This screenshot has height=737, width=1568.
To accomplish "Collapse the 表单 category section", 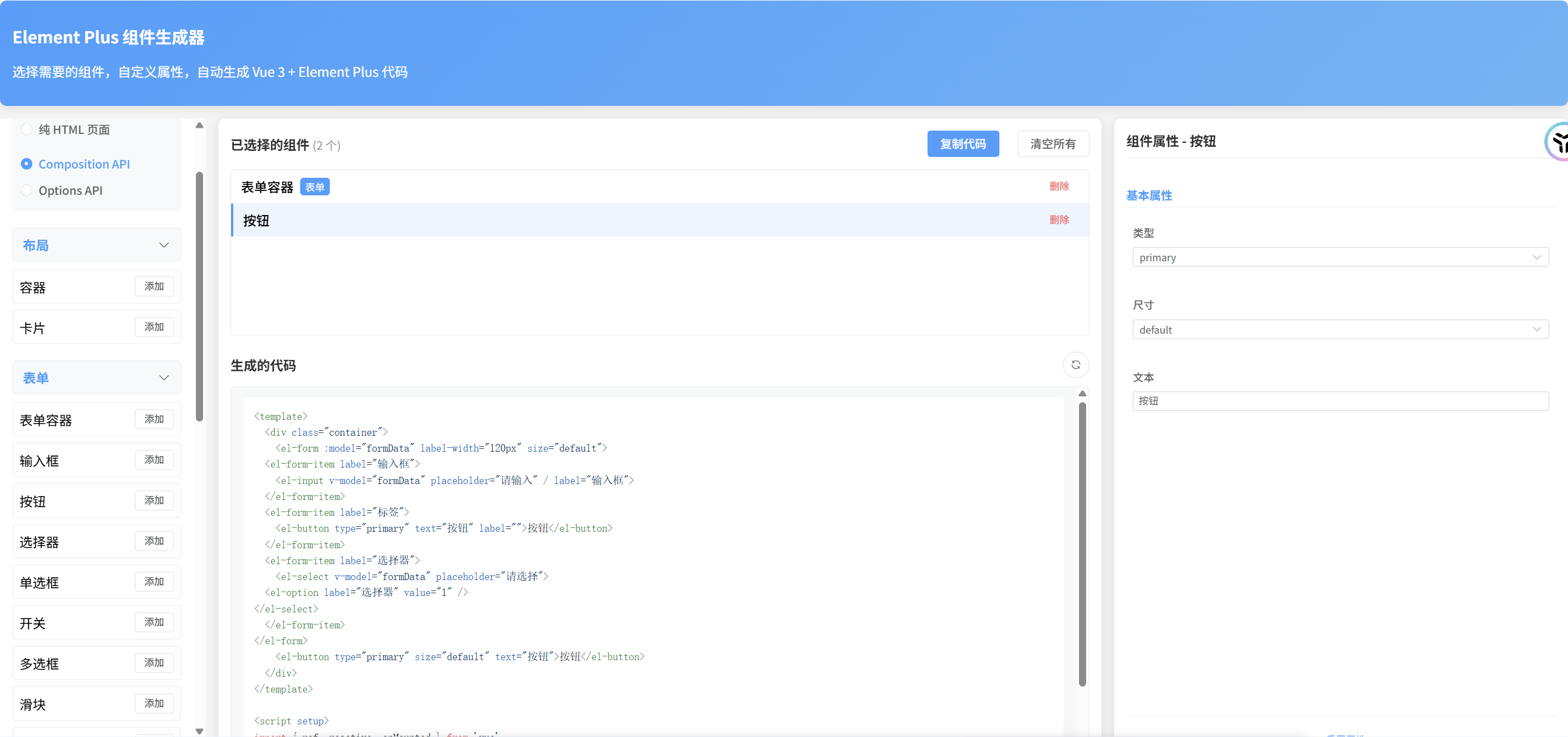I will [97, 378].
